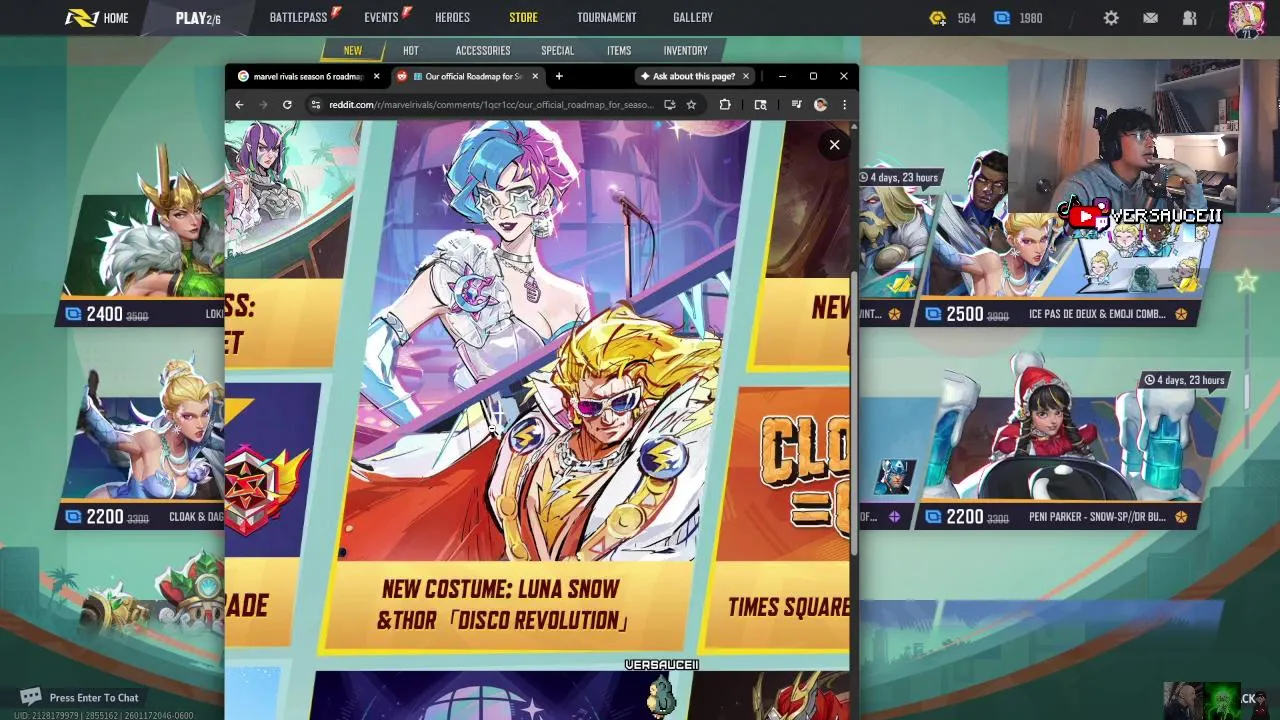The height and width of the screenshot is (720, 1280).
Task: Open player profile avatar in game header
Action: point(1246,19)
